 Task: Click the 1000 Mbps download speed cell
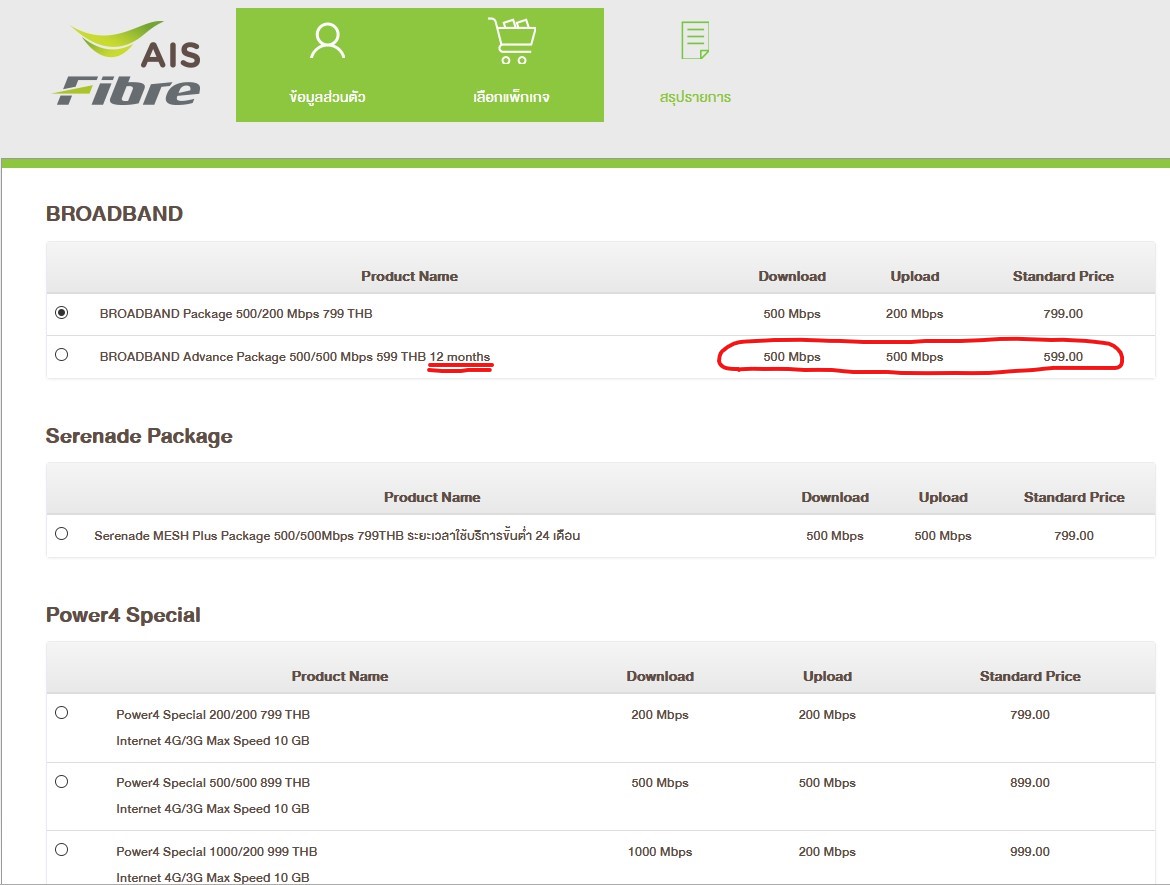click(660, 851)
